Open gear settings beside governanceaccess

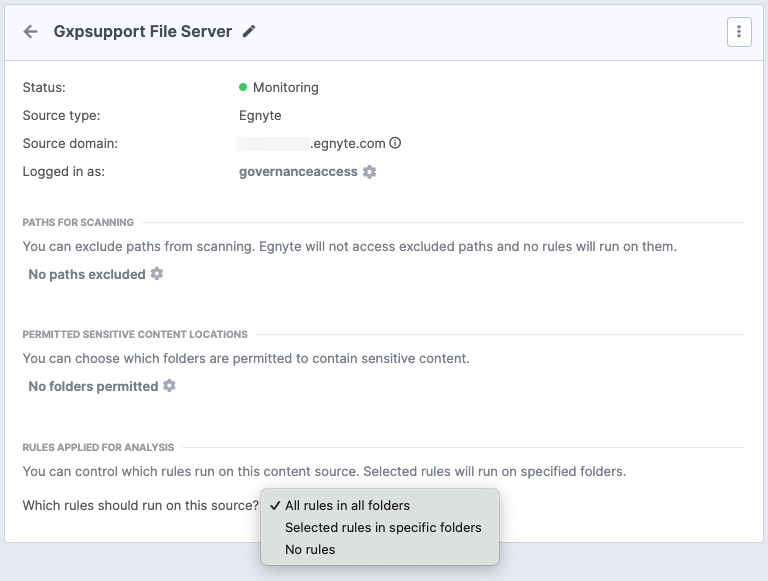[369, 172]
